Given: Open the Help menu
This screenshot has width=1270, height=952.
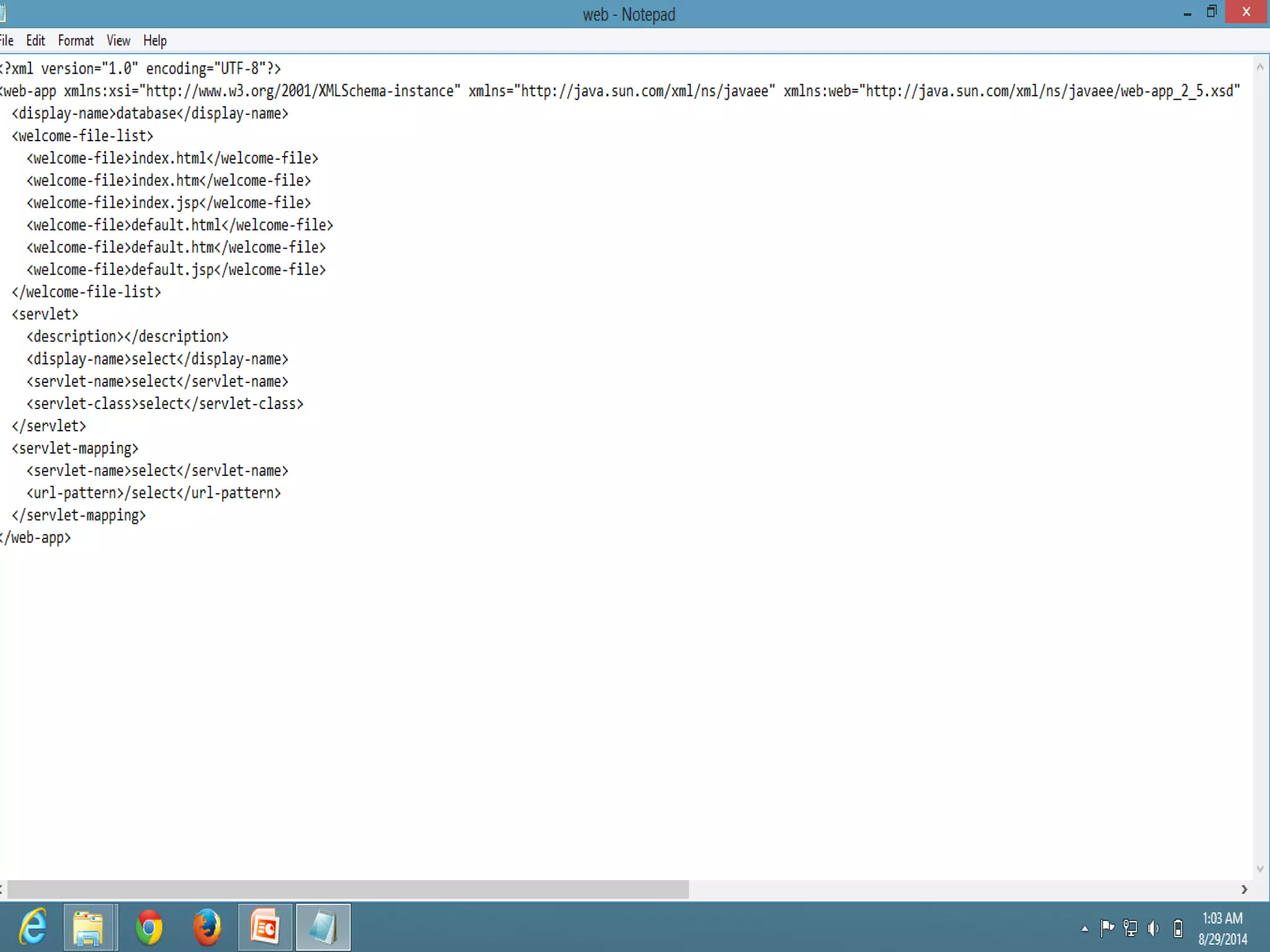Looking at the screenshot, I should coord(154,41).
